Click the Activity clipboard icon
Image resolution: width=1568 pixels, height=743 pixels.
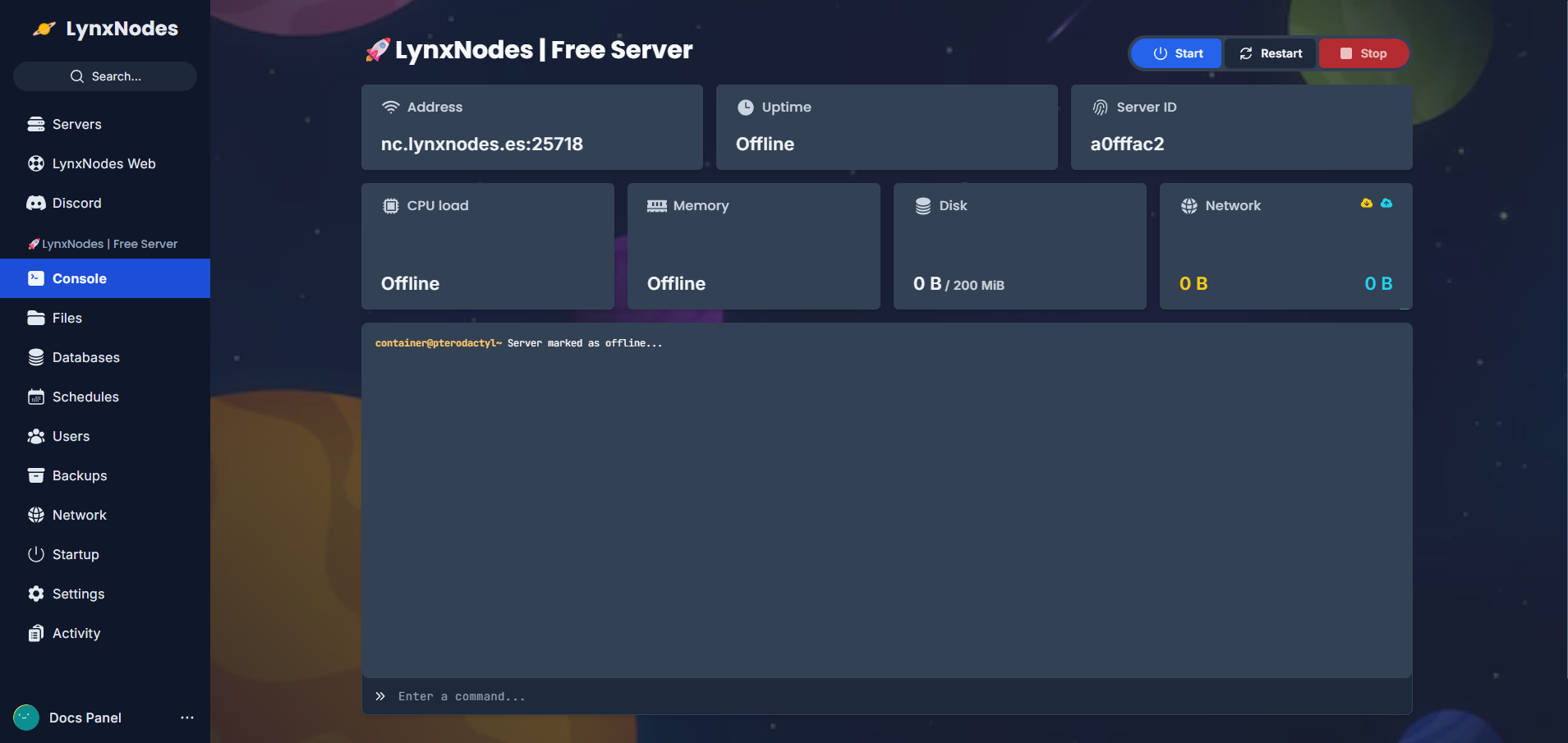tap(36, 633)
